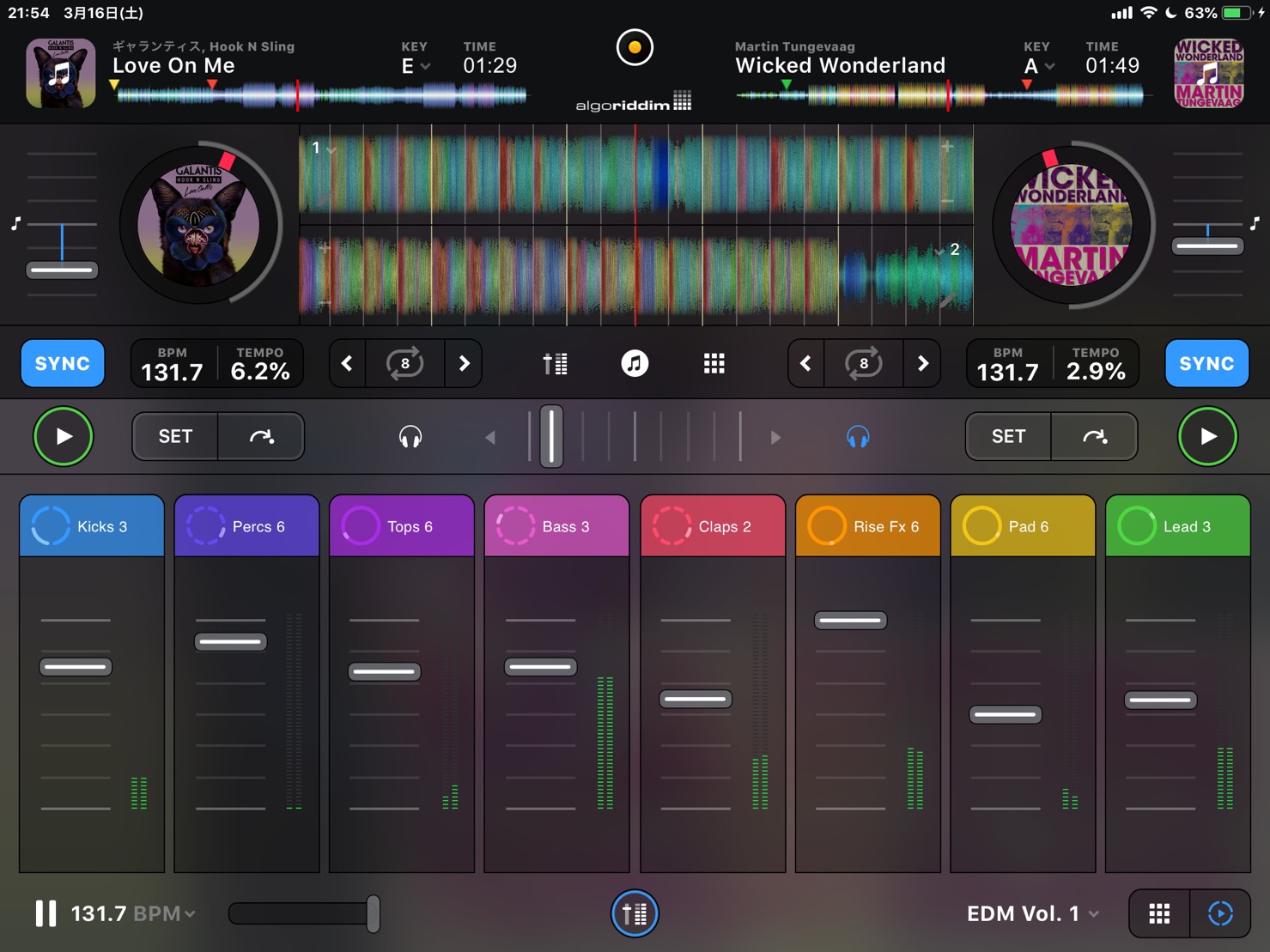Click the left deck key lock note icon

pyautogui.click(x=15, y=224)
